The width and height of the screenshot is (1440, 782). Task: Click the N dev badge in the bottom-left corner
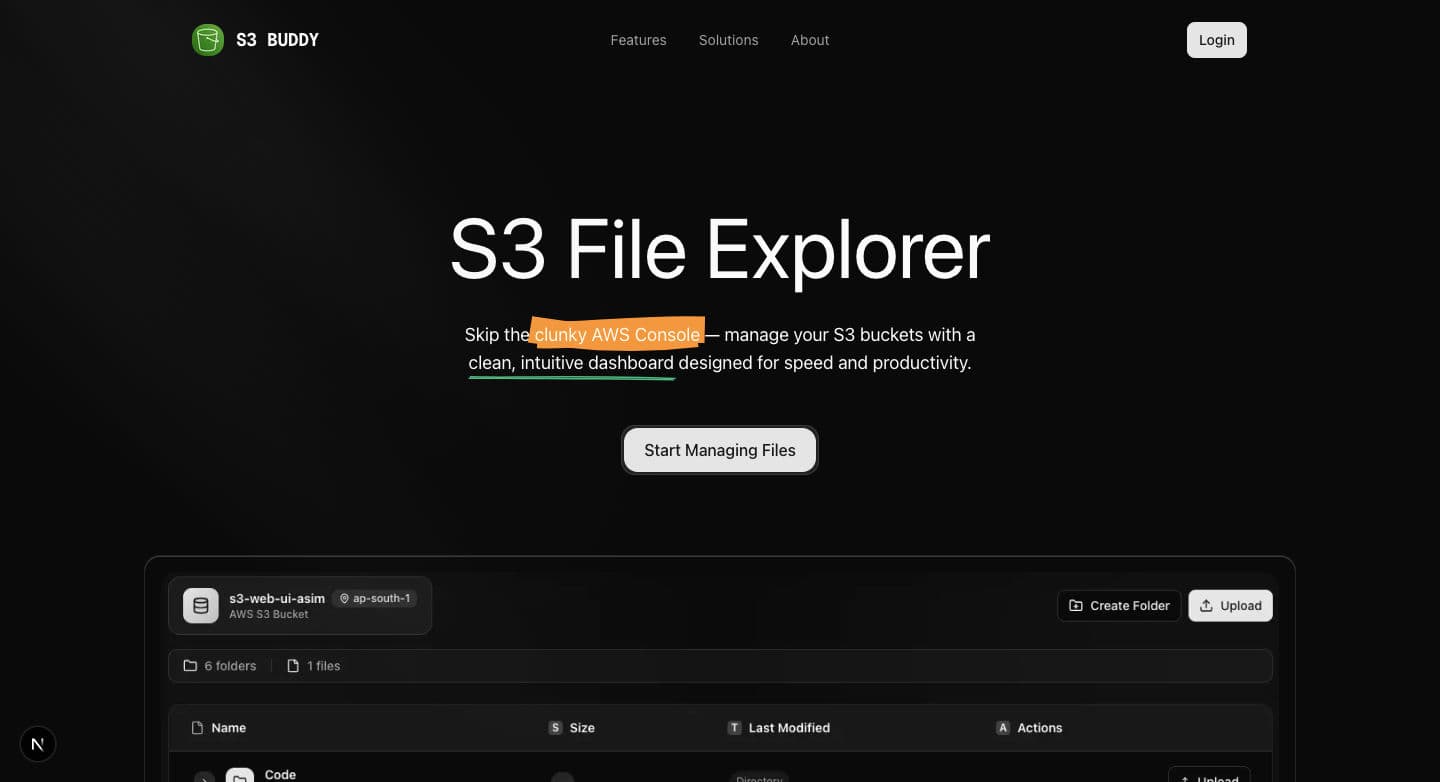click(x=37, y=744)
